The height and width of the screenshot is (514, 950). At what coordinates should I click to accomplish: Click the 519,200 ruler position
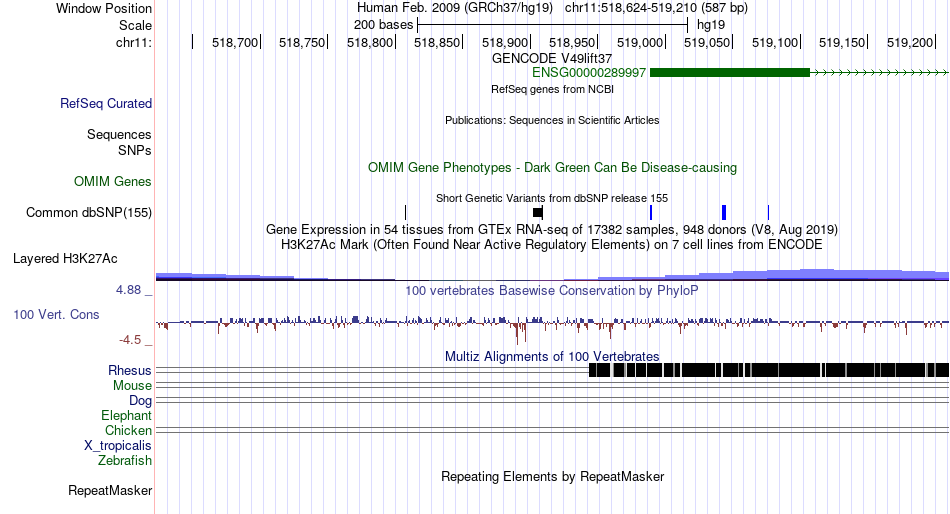910,42
